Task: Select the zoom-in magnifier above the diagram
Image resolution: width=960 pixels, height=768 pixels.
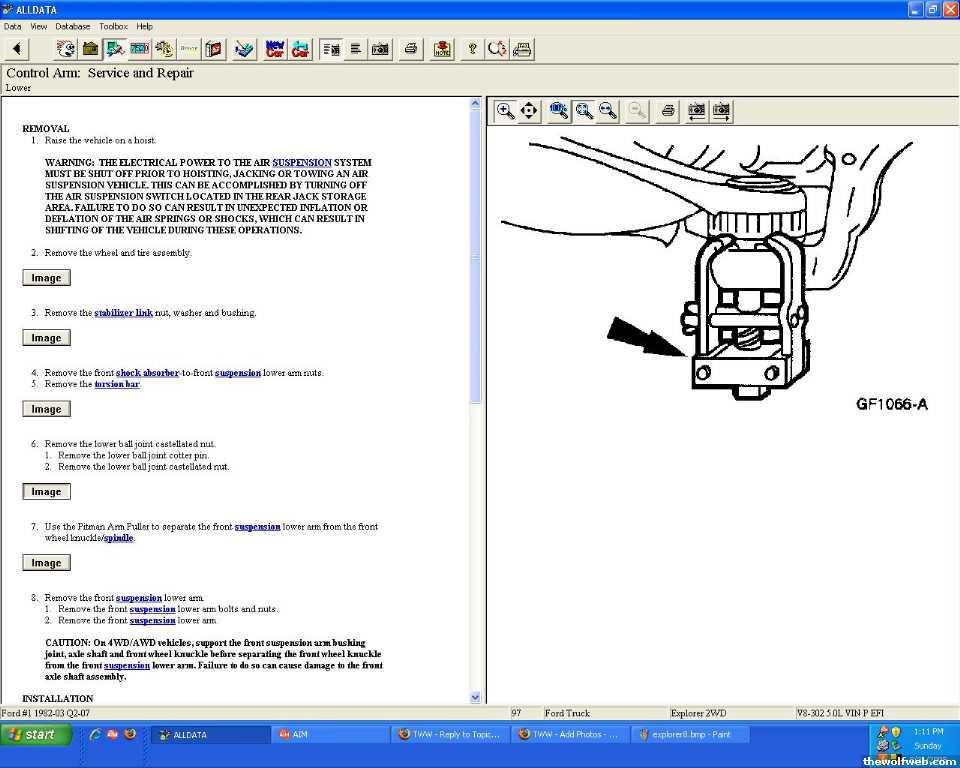Action: 506,111
